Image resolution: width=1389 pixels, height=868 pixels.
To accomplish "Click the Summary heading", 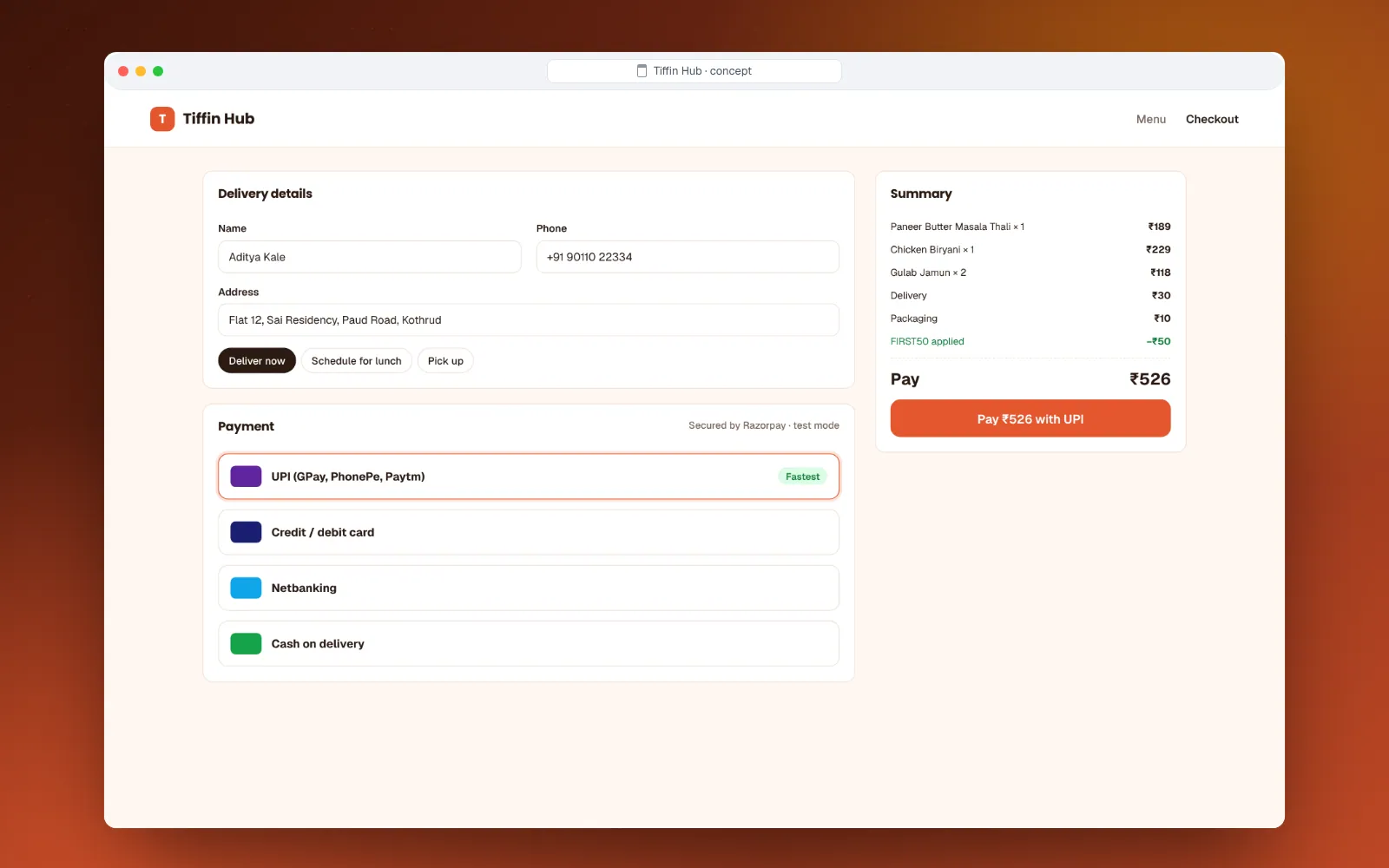I will pos(921,194).
